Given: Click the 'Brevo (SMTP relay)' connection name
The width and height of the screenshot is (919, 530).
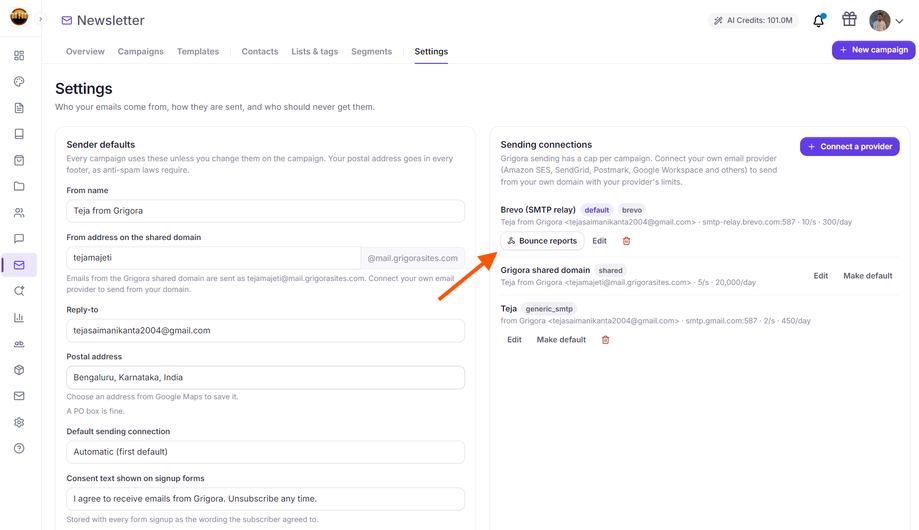Looking at the screenshot, I should pyautogui.click(x=538, y=210).
